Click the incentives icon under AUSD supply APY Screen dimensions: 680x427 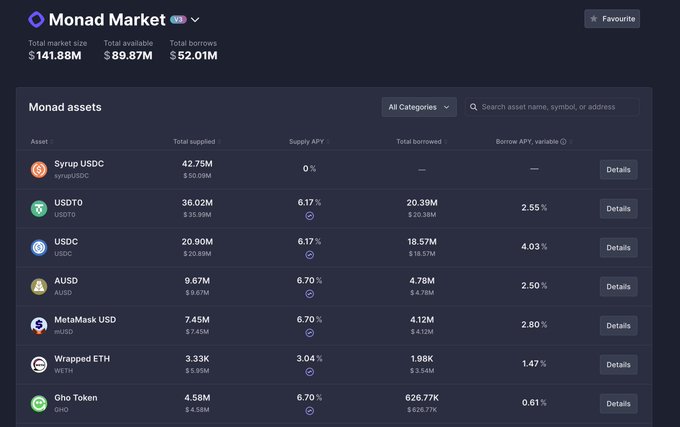[310, 294]
